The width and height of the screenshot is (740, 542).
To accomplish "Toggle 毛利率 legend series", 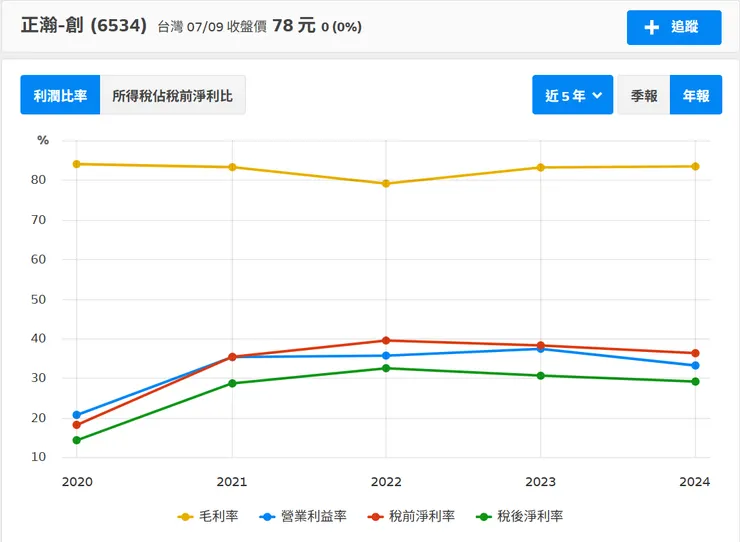I will [208, 517].
